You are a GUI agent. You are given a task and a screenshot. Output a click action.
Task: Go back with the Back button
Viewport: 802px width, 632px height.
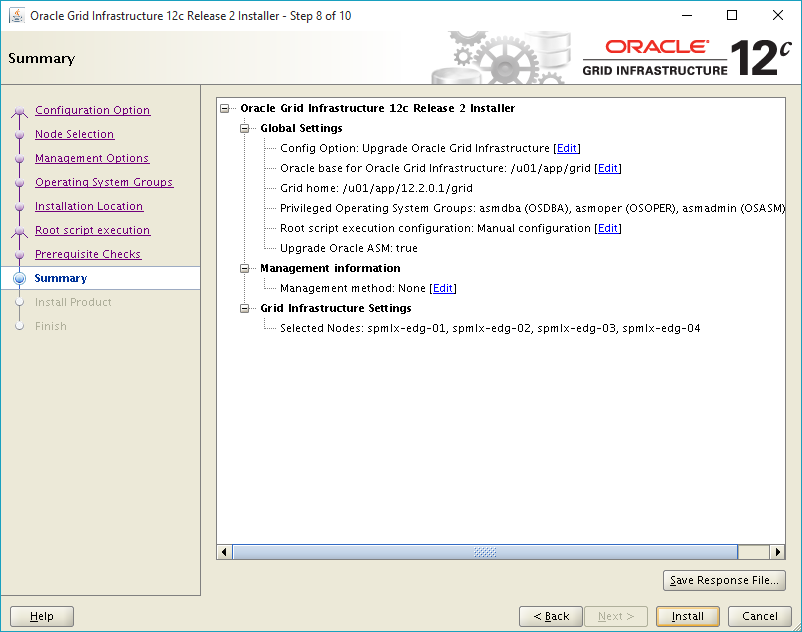coord(551,616)
